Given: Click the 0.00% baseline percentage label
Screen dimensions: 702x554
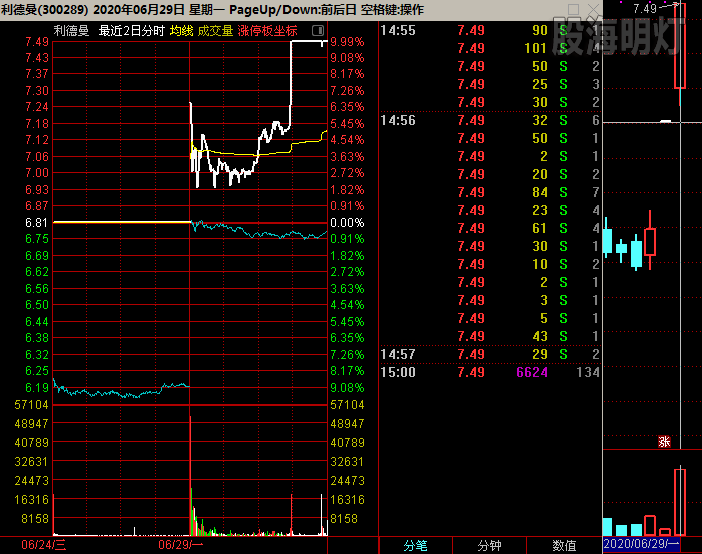Looking at the screenshot, I should (x=347, y=223).
